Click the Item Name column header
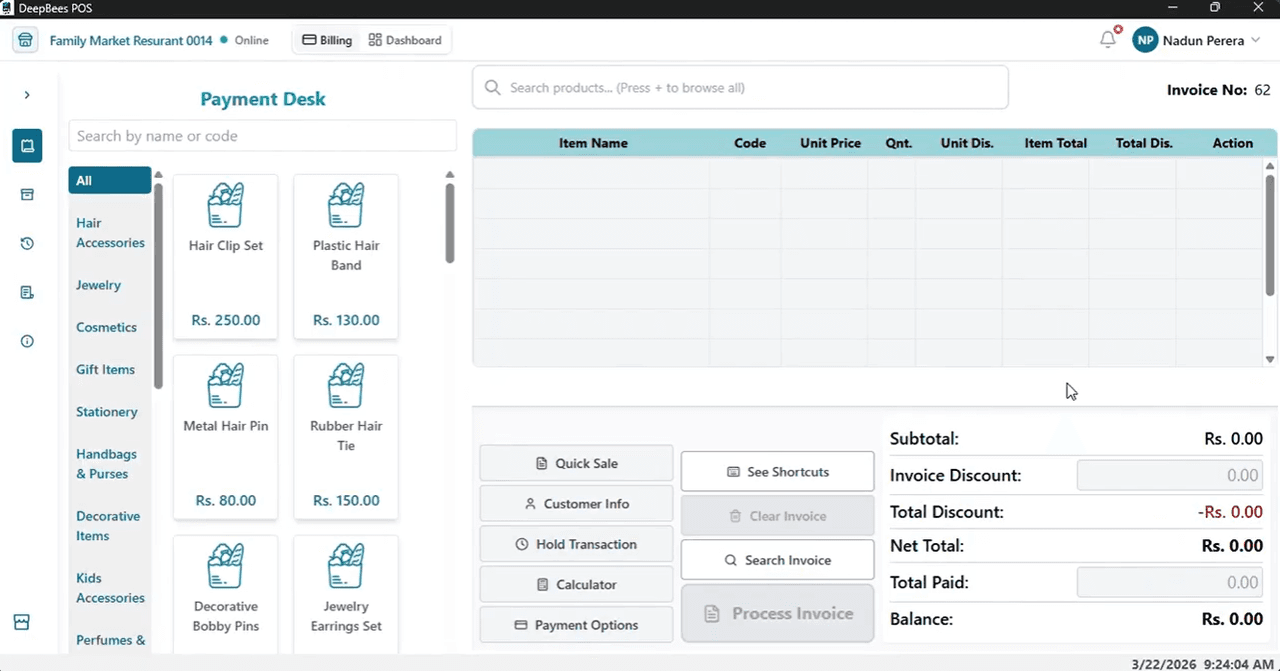 coord(593,143)
